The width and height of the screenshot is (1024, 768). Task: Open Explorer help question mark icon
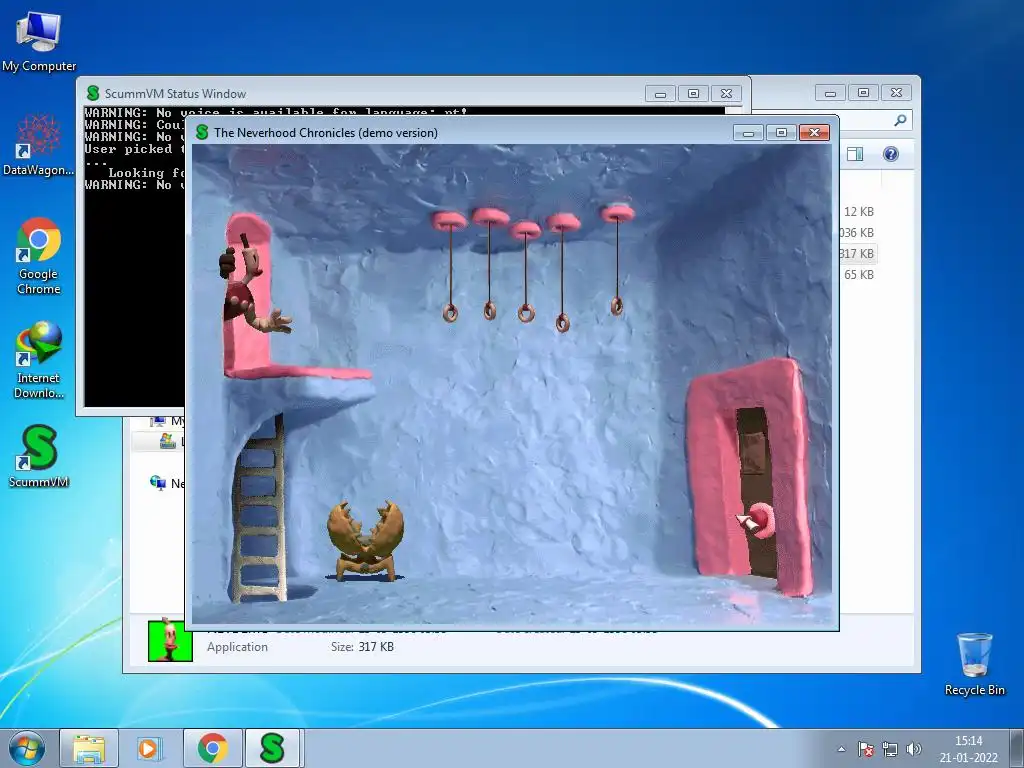tap(891, 154)
